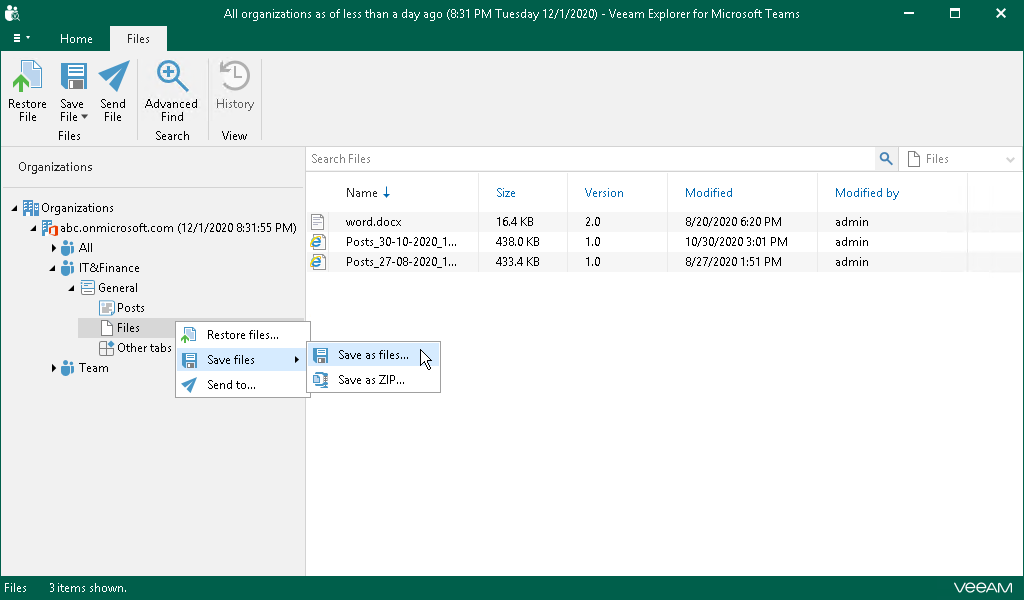Select the Posts channel tab node
This screenshot has width=1024, height=600.
click(130, 308)
